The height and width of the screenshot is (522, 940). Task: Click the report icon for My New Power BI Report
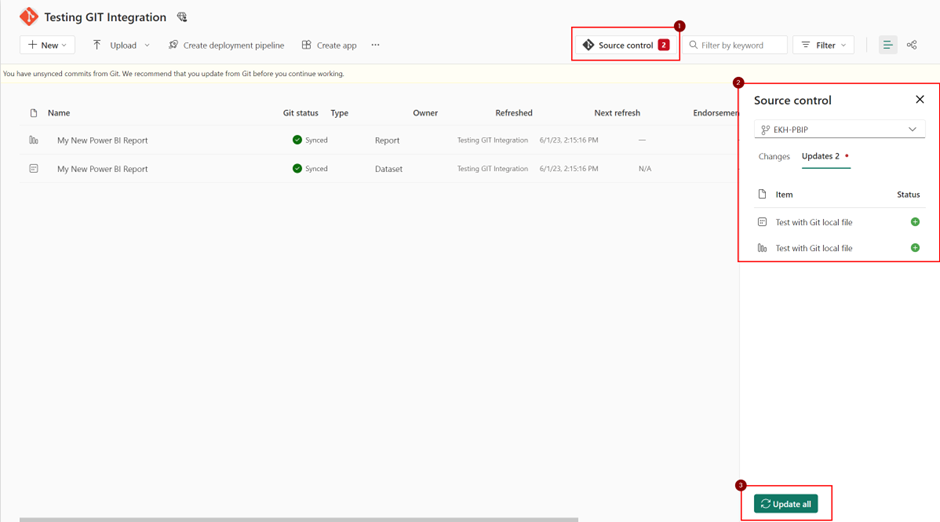click(34, 140)
